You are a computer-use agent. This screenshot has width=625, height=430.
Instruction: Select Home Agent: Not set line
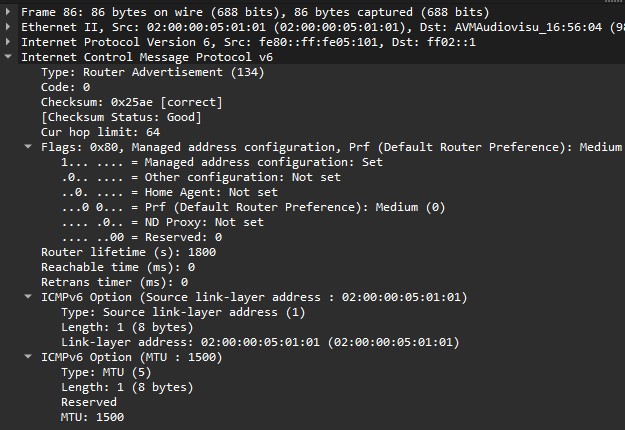coord(169,192)
